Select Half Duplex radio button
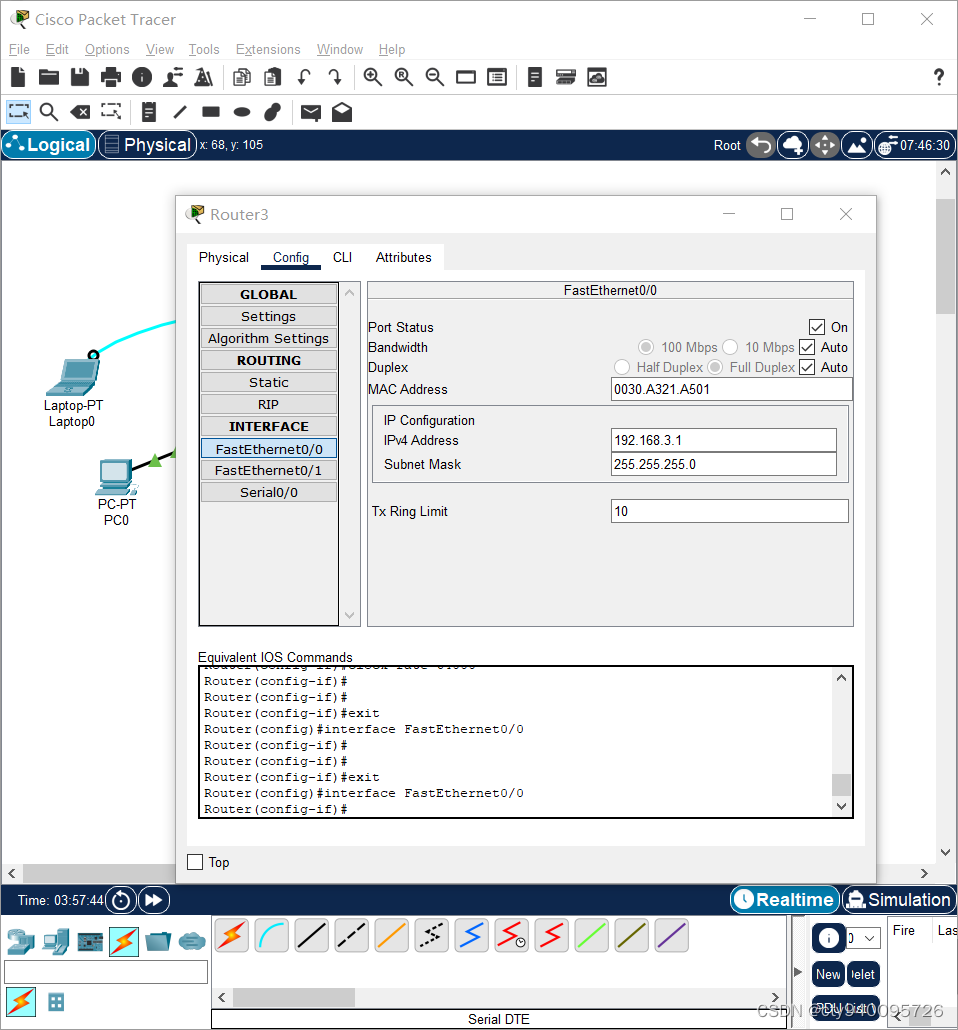This screenshot has height=1030, width=958. point(622,367)
